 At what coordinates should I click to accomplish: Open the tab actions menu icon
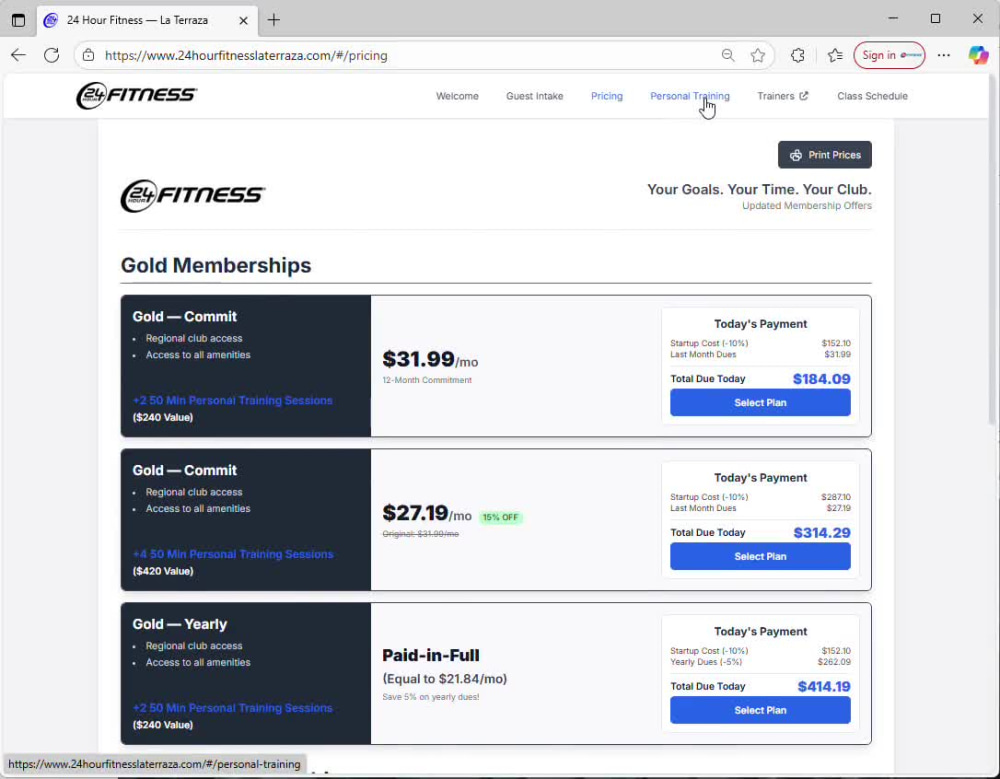pos(18,20)
